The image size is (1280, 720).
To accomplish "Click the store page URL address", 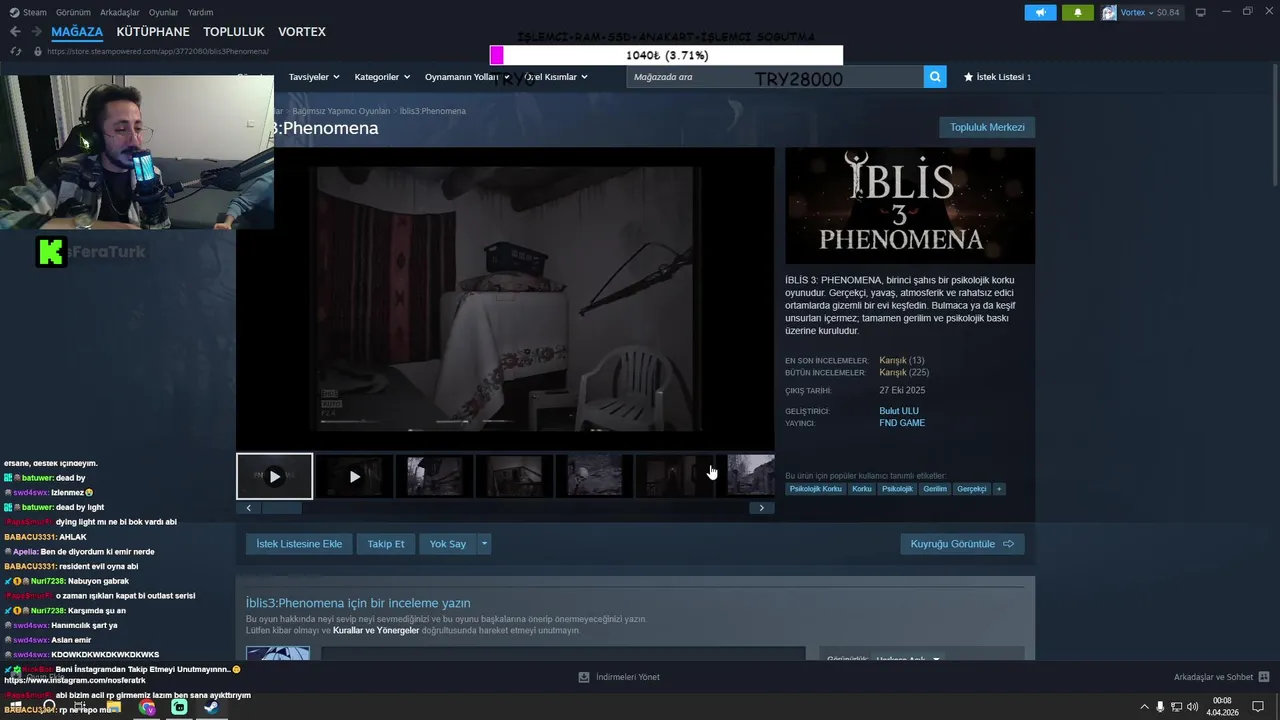I will (x=157, y=51).
